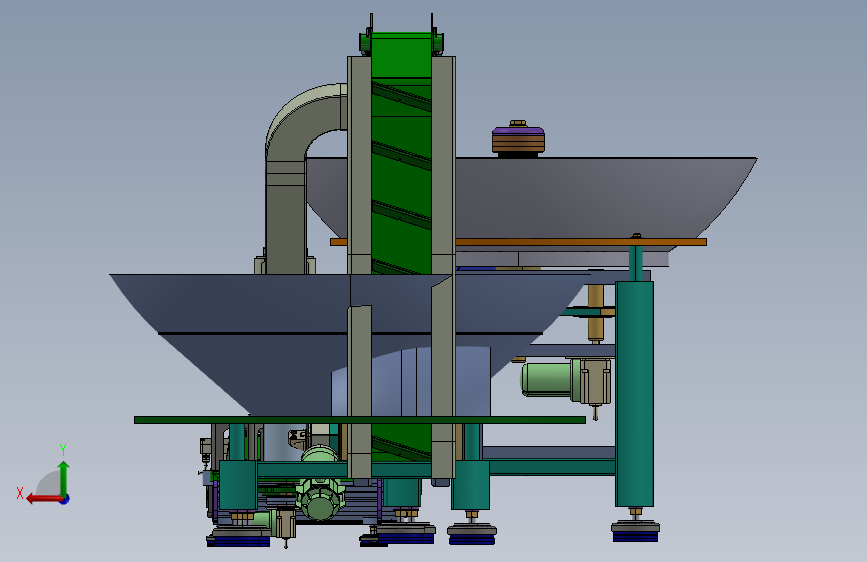This screenshot has height=562, width=867.
Task: Click the red X axis arrow of the triad
Action: tap(43, 499)
